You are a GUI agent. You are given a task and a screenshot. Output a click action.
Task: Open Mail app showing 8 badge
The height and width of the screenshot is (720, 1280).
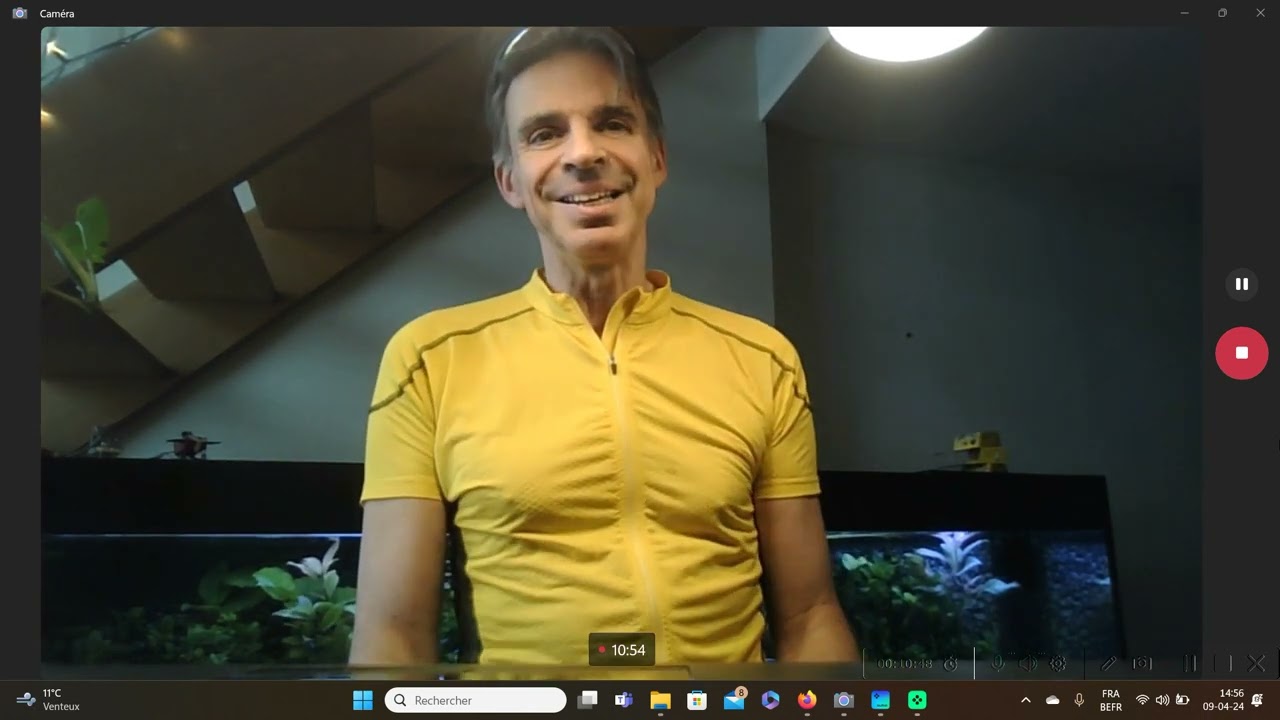point(734,699)
